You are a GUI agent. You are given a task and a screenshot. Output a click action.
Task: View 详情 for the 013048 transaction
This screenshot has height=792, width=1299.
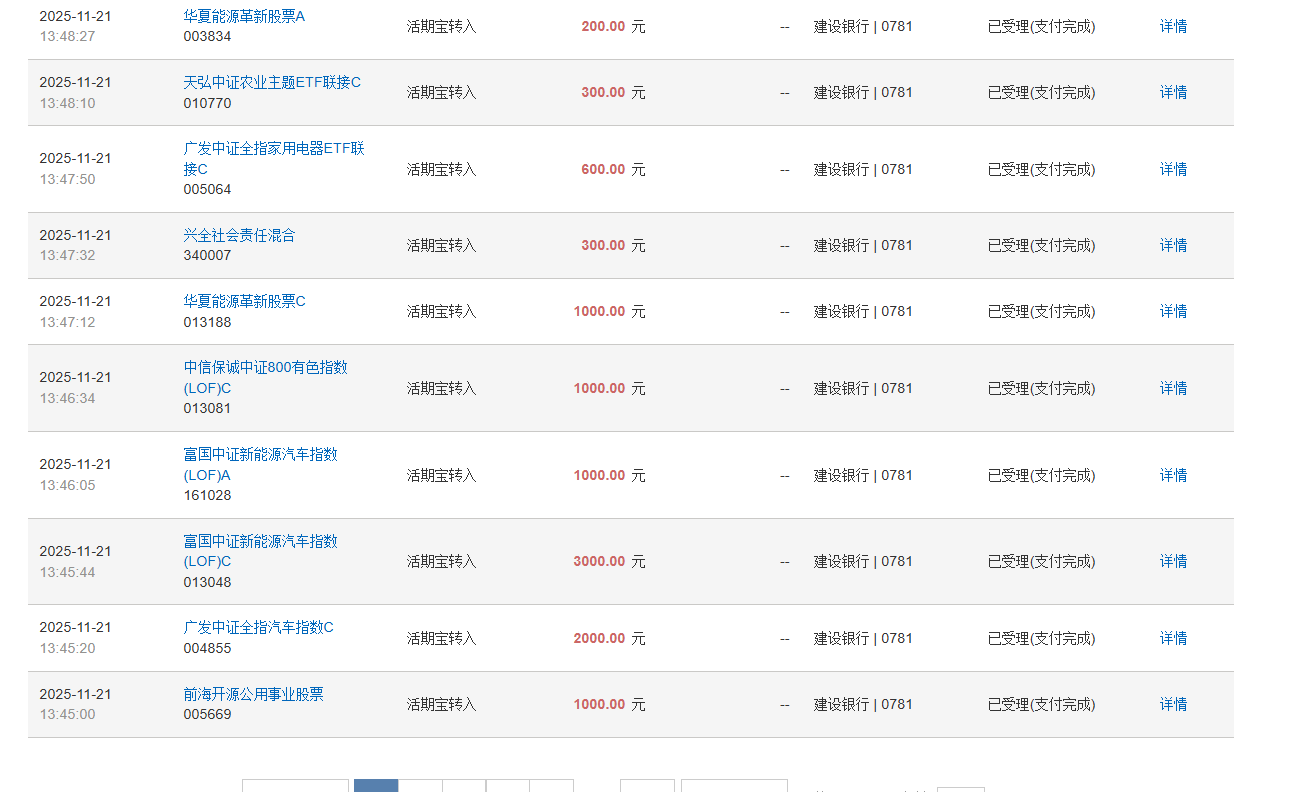[x=1173, y=561]
